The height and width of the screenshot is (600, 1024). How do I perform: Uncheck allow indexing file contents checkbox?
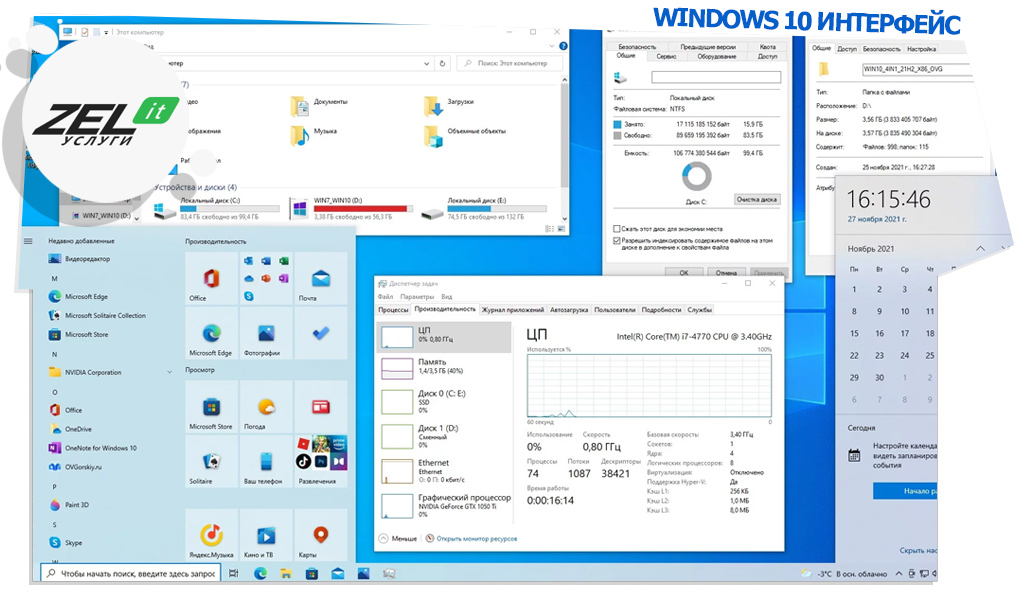coord(616,241)
